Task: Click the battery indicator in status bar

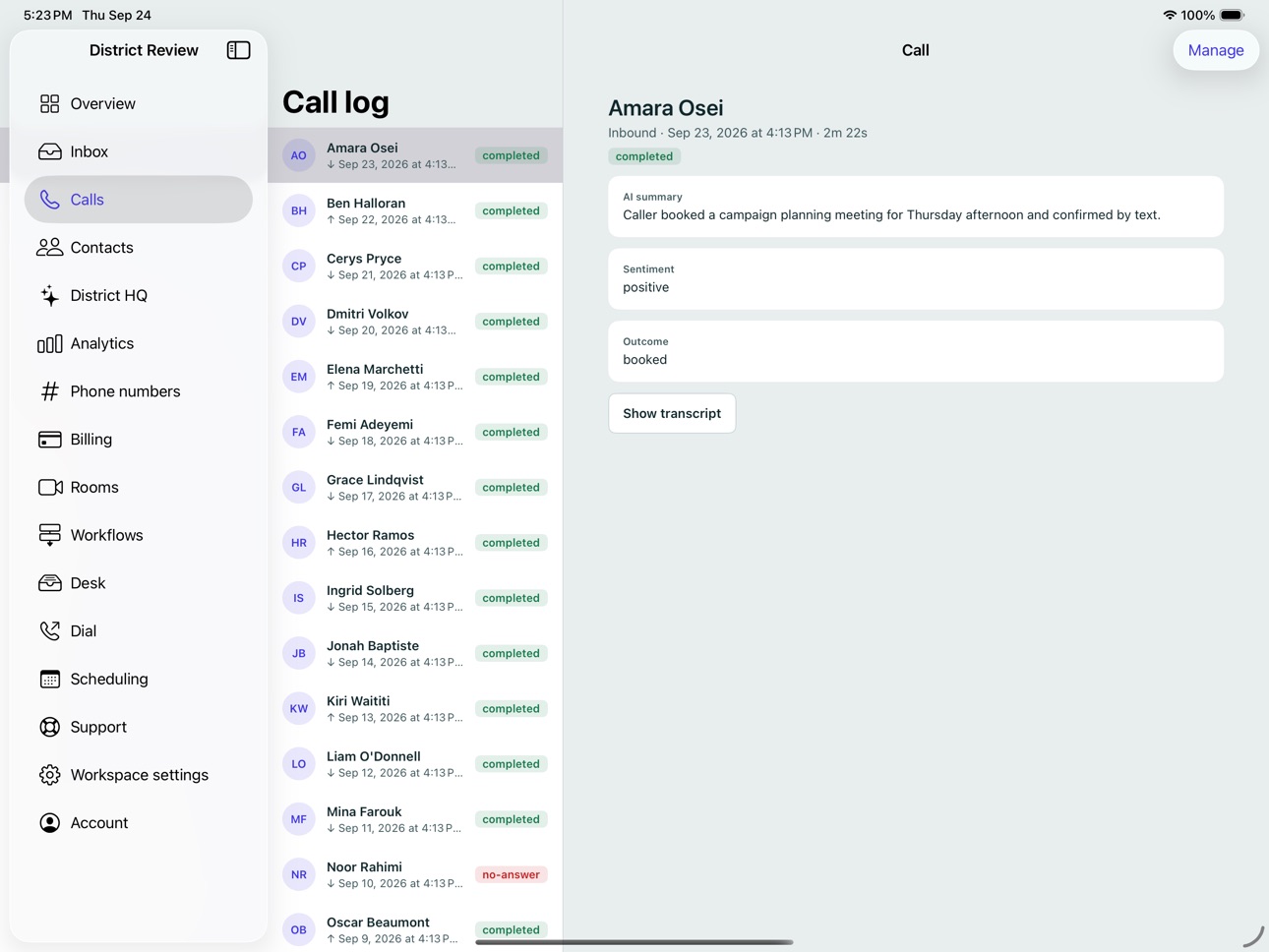Action: (1233, 15)
